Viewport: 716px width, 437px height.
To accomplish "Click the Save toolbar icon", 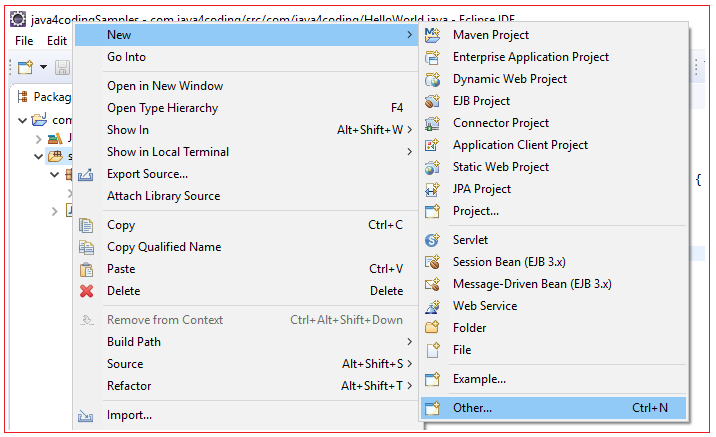I will tap(63, 68).
